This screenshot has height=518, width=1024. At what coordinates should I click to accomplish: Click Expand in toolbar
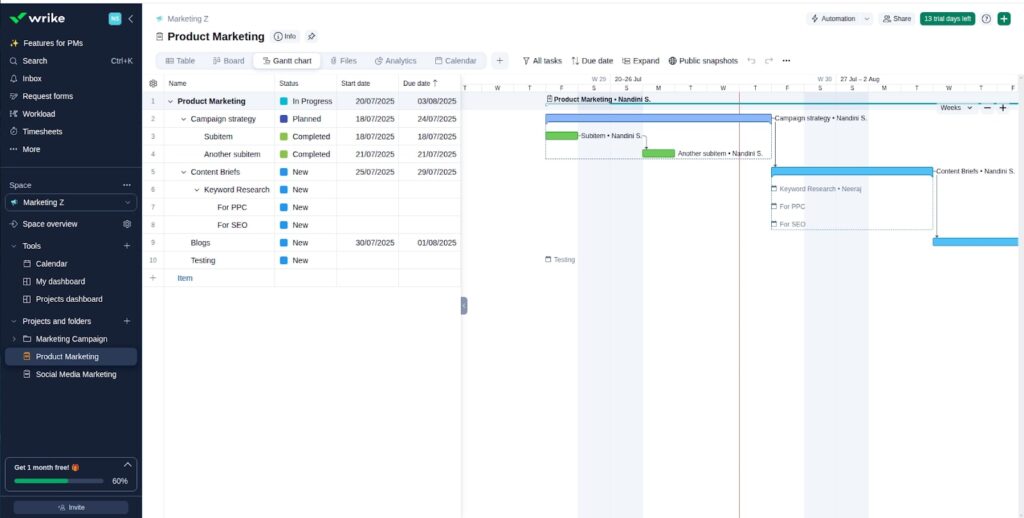tap(641, 61)
